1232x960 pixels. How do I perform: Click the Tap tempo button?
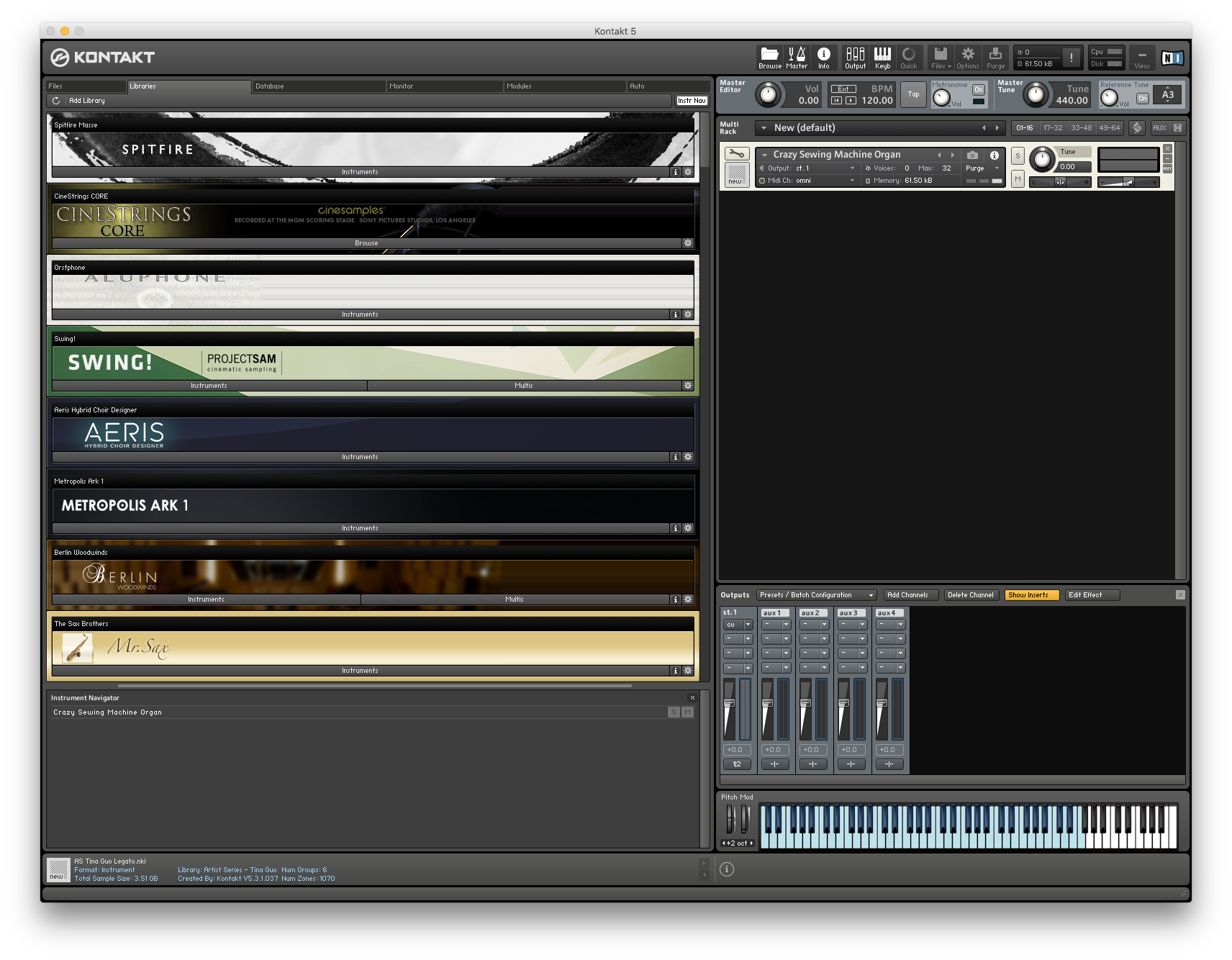click(913, 94)
